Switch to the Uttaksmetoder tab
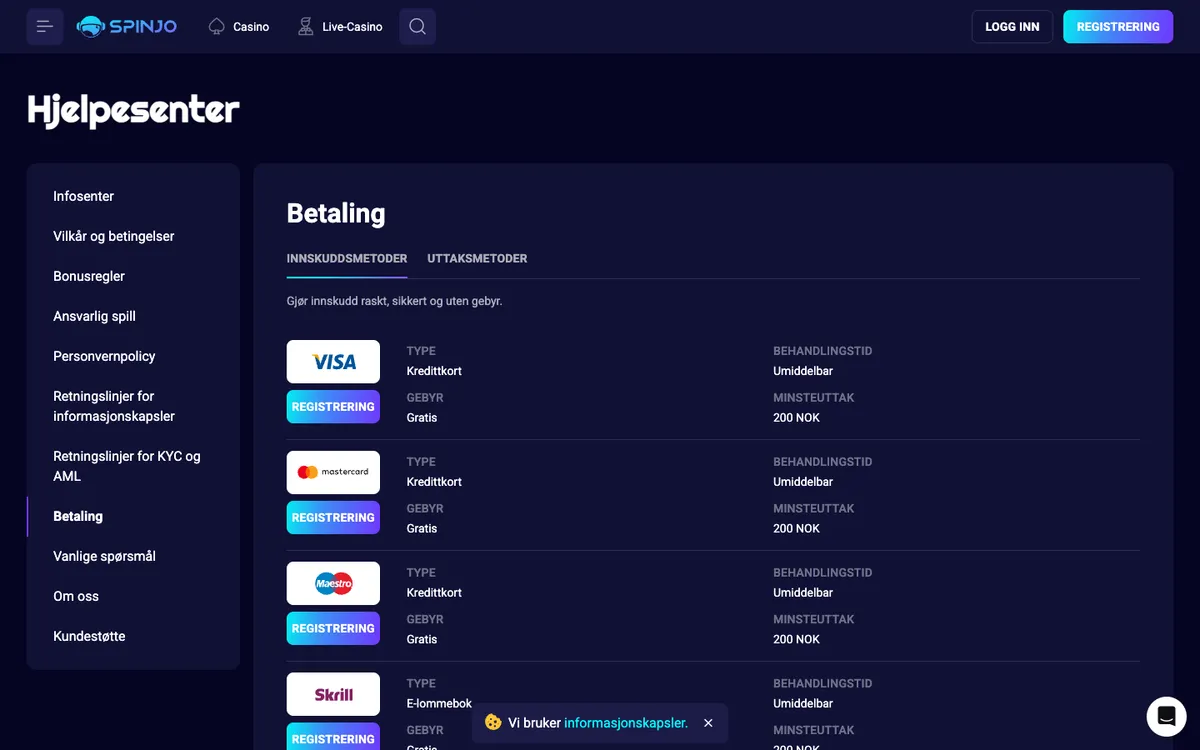Screen dimensions: 1200x750 click(x=477, y=258)
